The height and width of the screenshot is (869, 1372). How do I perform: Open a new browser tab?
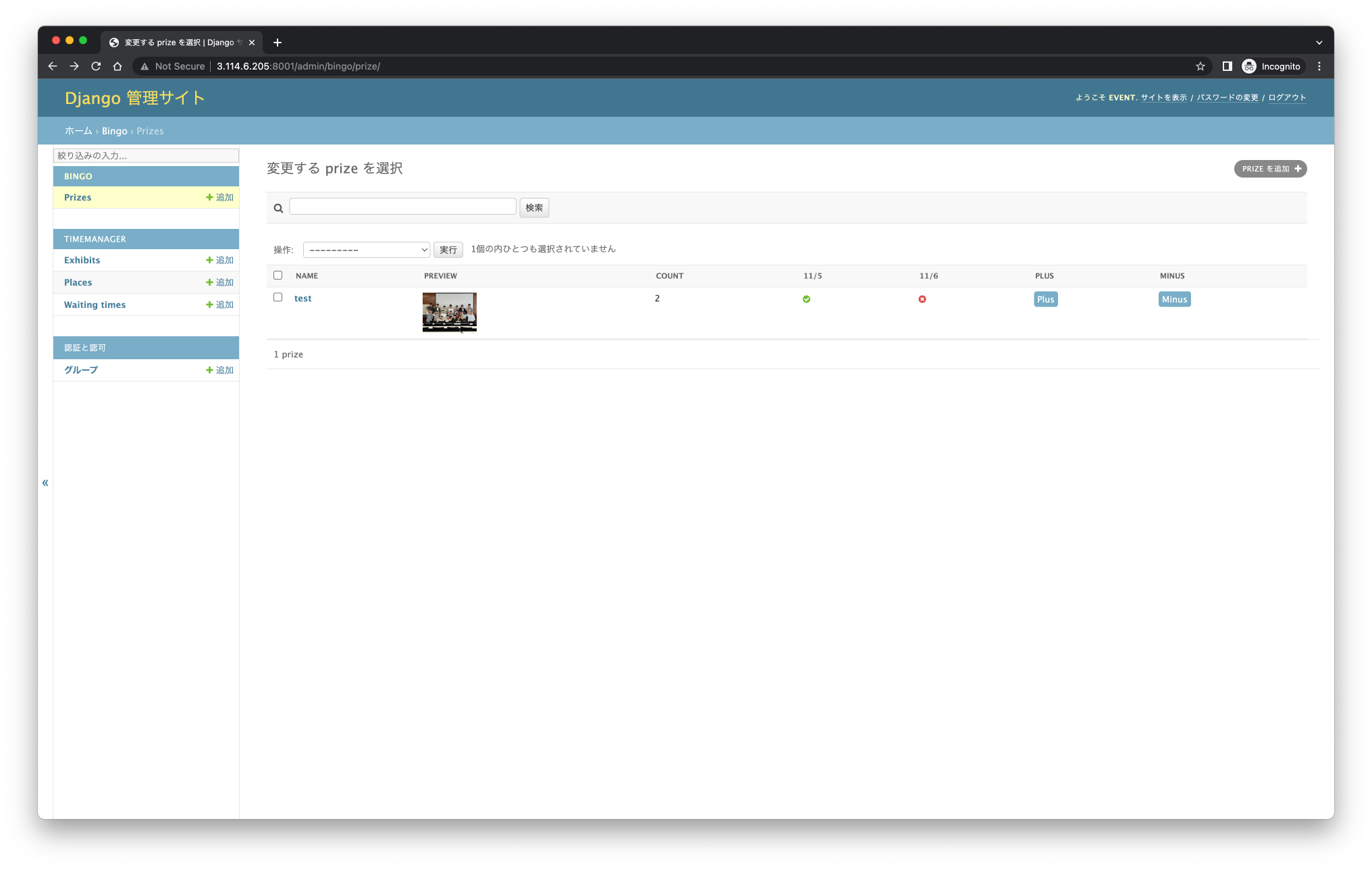[278, 43]
